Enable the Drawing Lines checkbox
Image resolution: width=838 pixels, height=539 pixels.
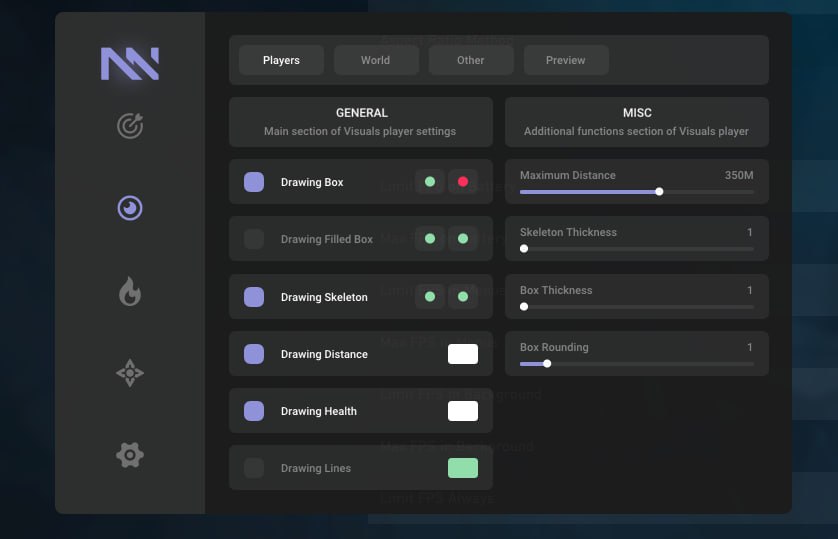tap(254, 468)
